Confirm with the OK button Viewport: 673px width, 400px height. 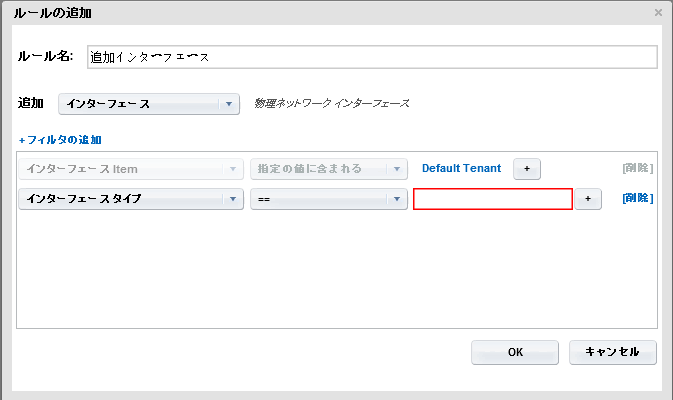point(515,352)
